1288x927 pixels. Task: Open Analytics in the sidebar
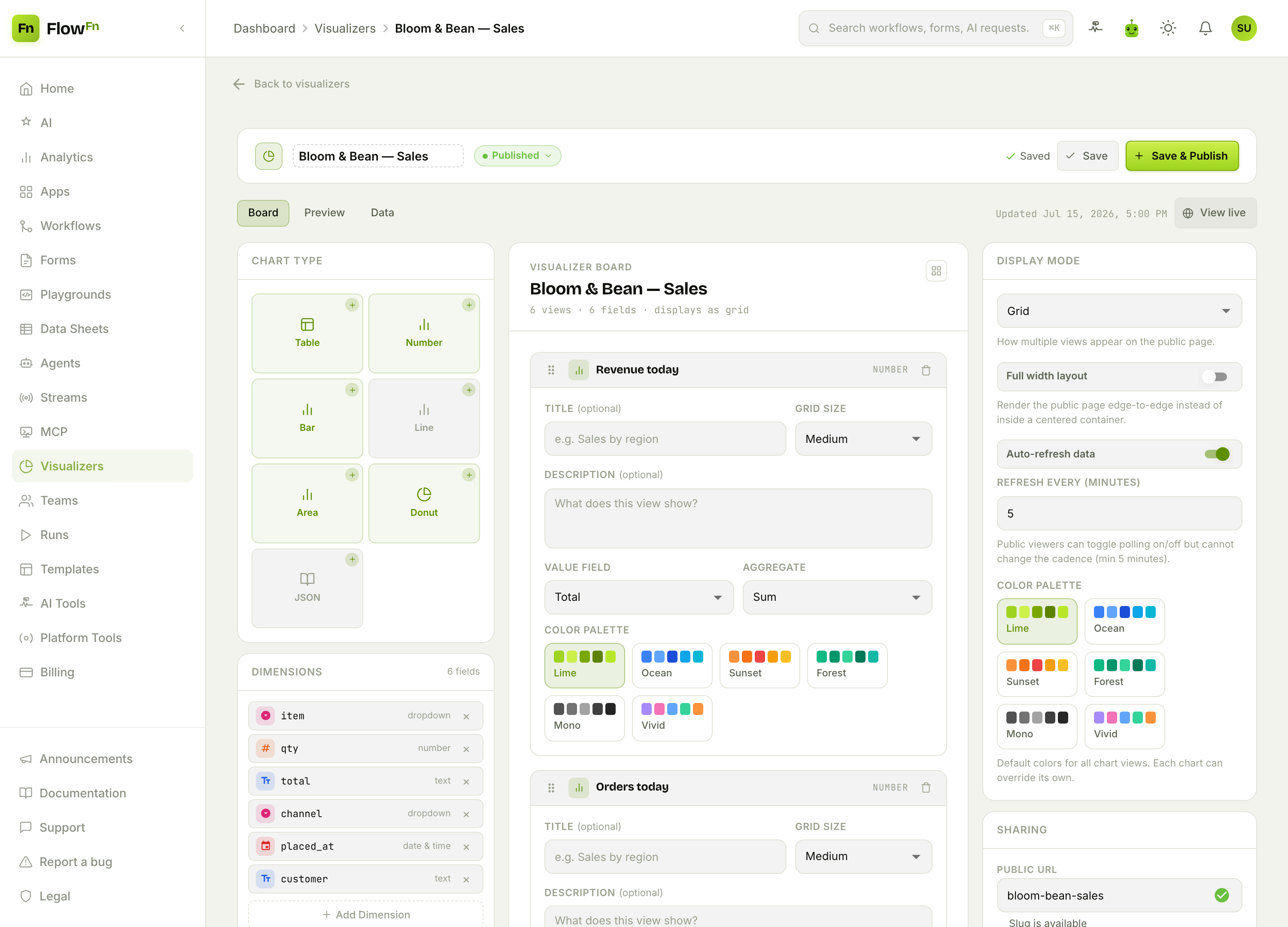pyautogui.click(x=102, y=157)
